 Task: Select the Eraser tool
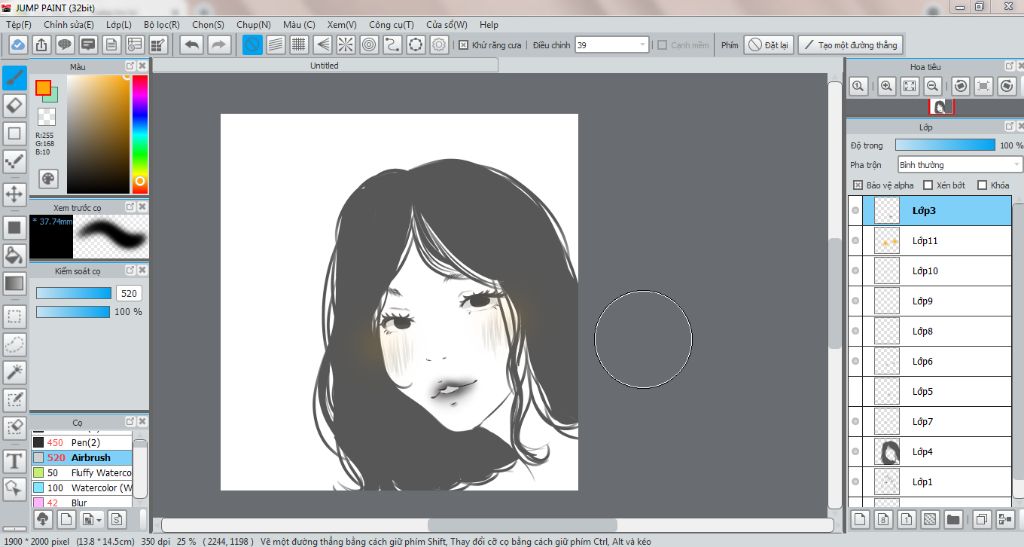(x=14, y=106)
